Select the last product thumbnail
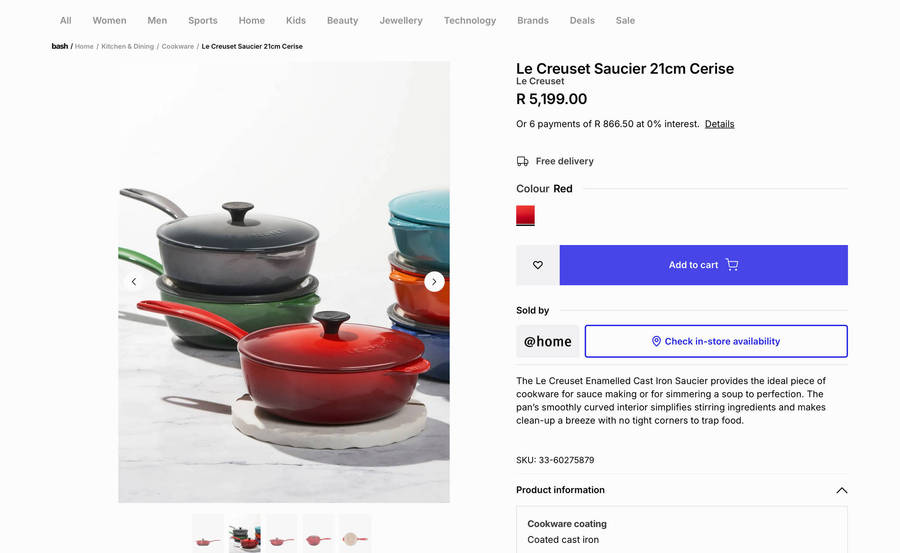This screenshot has height=553, width=900. (x=355, y=534)
